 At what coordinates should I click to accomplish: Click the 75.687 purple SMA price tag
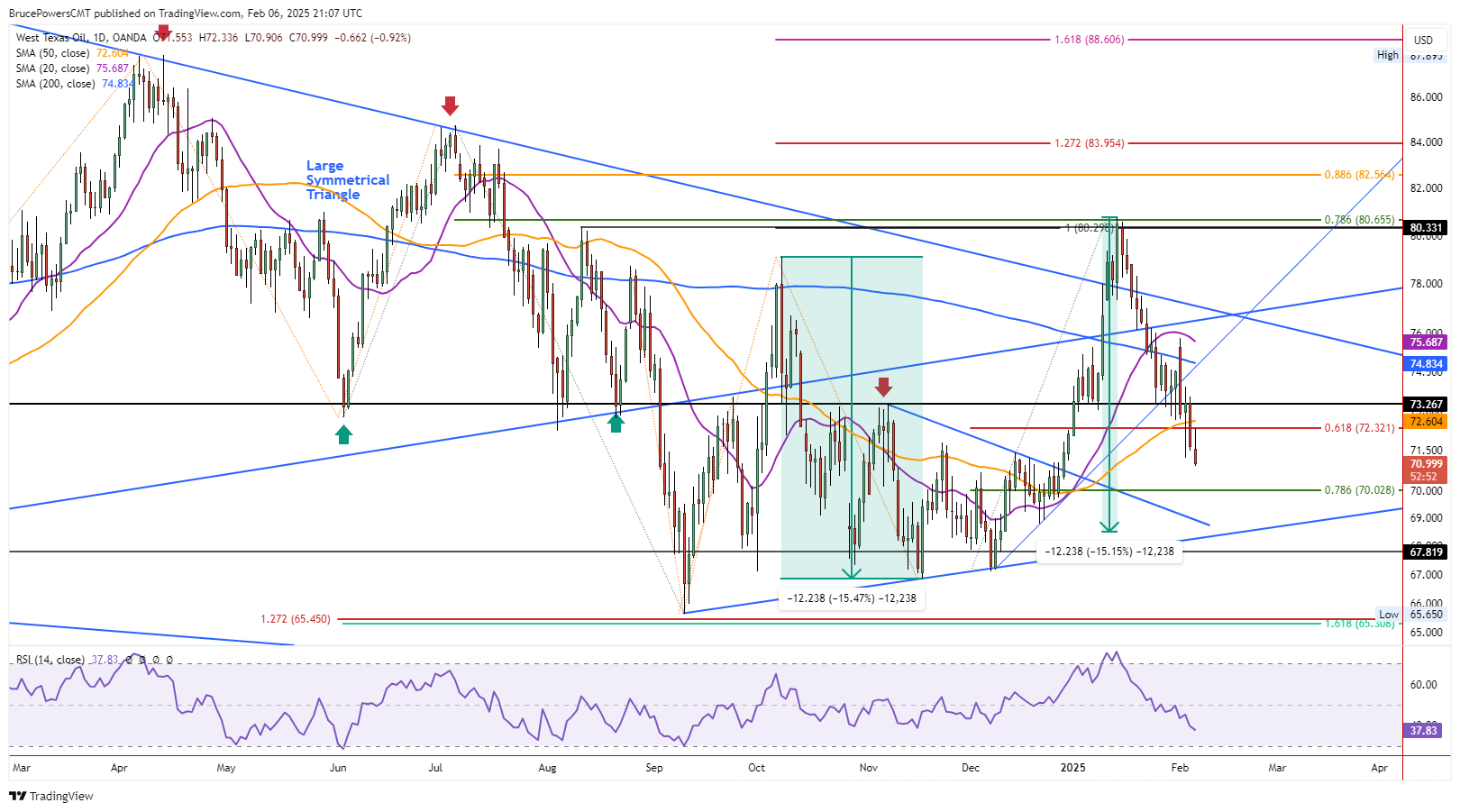tap(1426, 342)
